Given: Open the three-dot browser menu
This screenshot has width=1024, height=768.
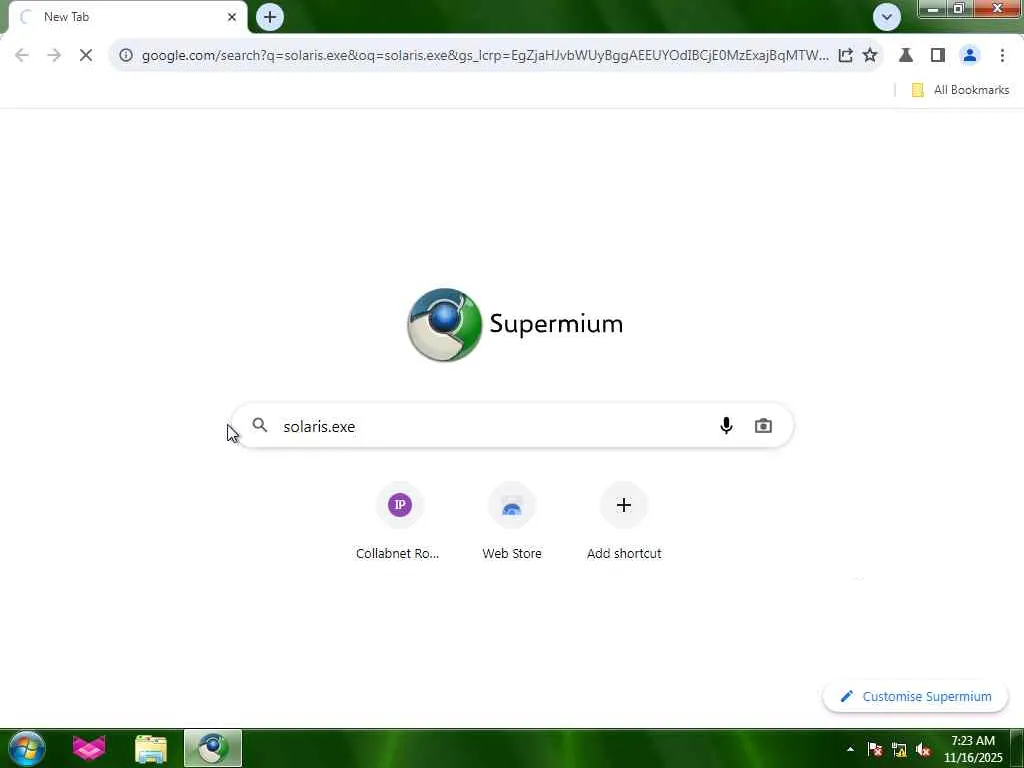Looking at the screenshot, I should tap(1002, 56).
